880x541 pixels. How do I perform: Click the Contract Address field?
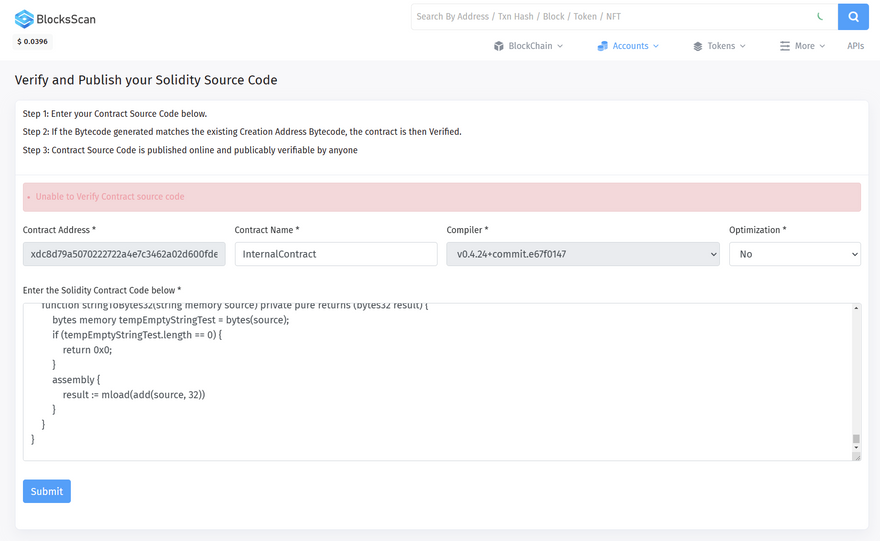click(124, 254)
